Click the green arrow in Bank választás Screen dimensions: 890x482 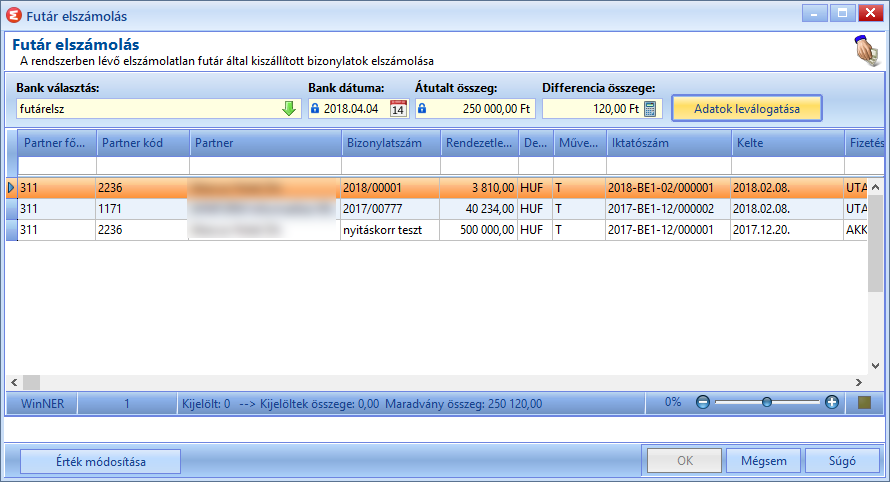tap(289, 108)
